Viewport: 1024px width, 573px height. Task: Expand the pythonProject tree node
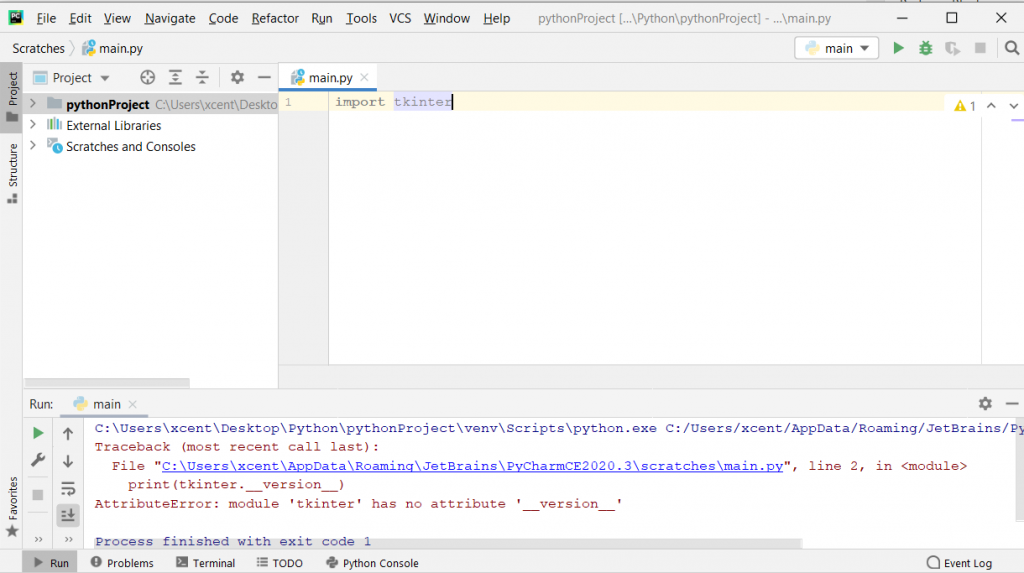33,103
